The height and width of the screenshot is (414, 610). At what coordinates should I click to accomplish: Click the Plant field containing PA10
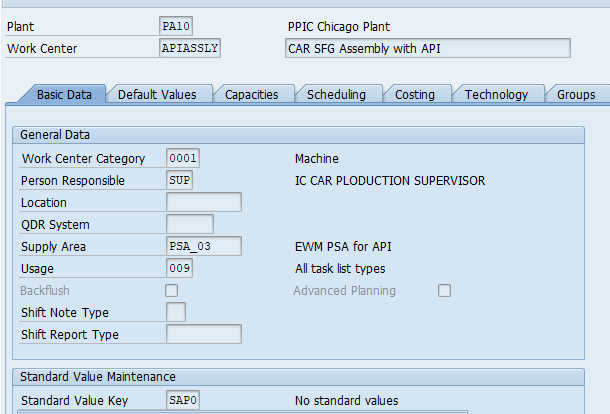pos(175,26)
